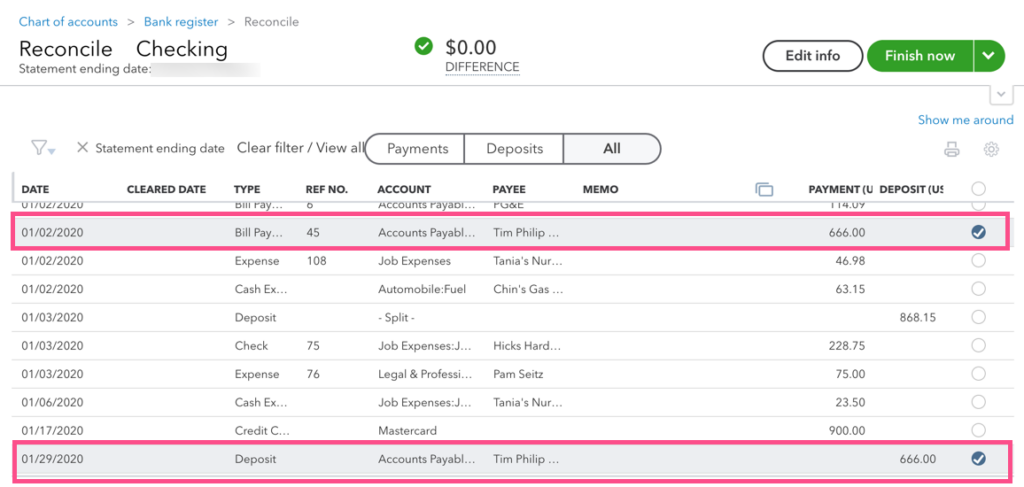Collapse the summary panel chevron
The height and width of the screenshot is (487, 1024).
click(x=1002, y=95)
